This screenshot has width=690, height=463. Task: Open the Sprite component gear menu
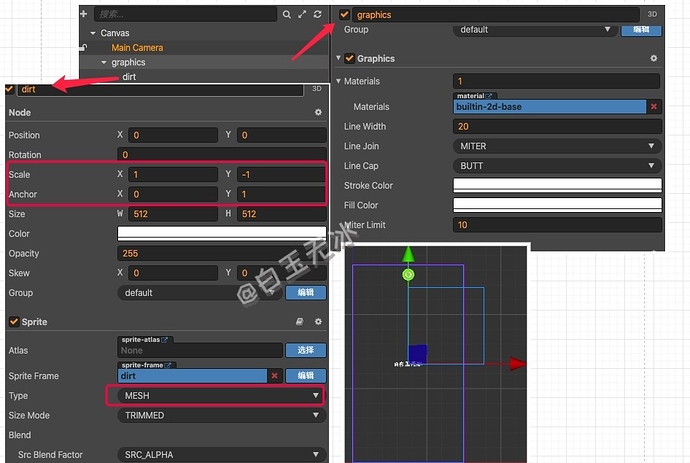click(318, 322)
